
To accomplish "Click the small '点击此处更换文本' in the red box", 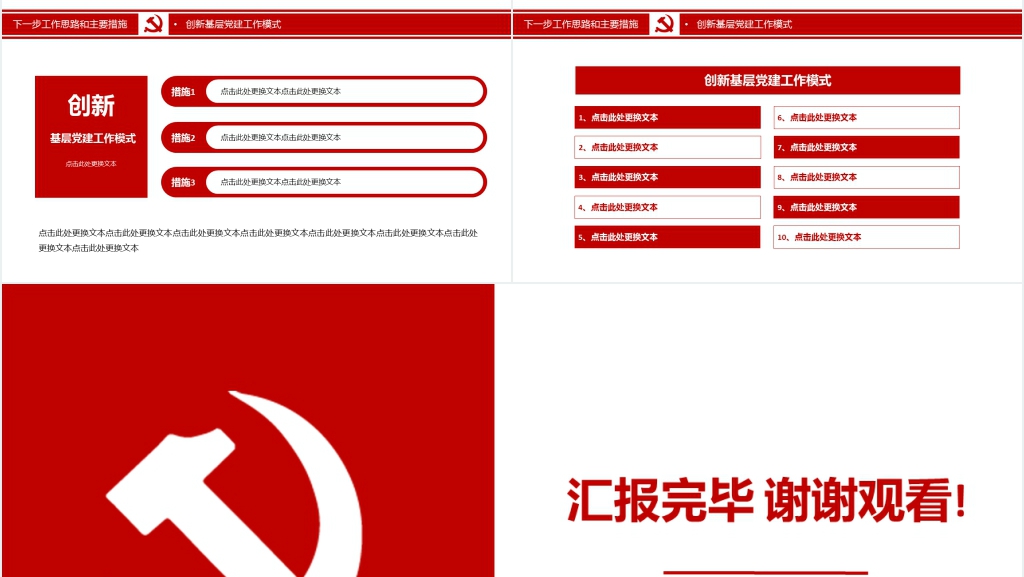I will point(91,164).
